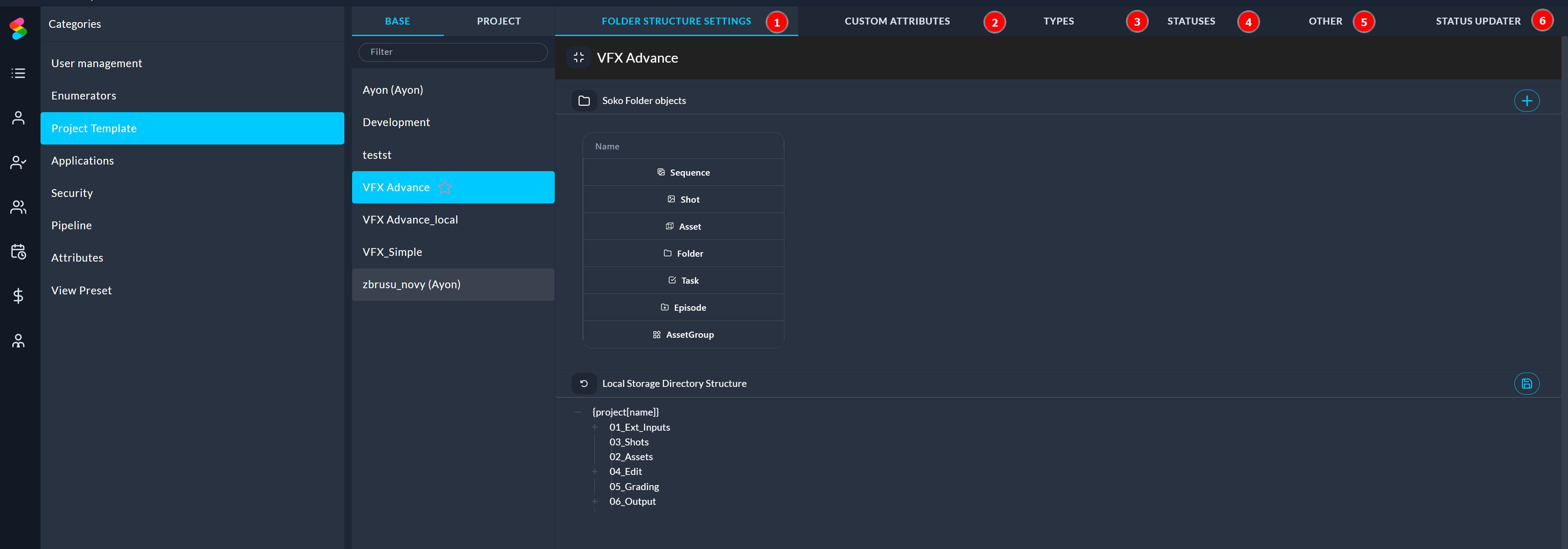Select the Sequence folder object row
Viewport: 1568px width, 549px height.
[683, 172]
